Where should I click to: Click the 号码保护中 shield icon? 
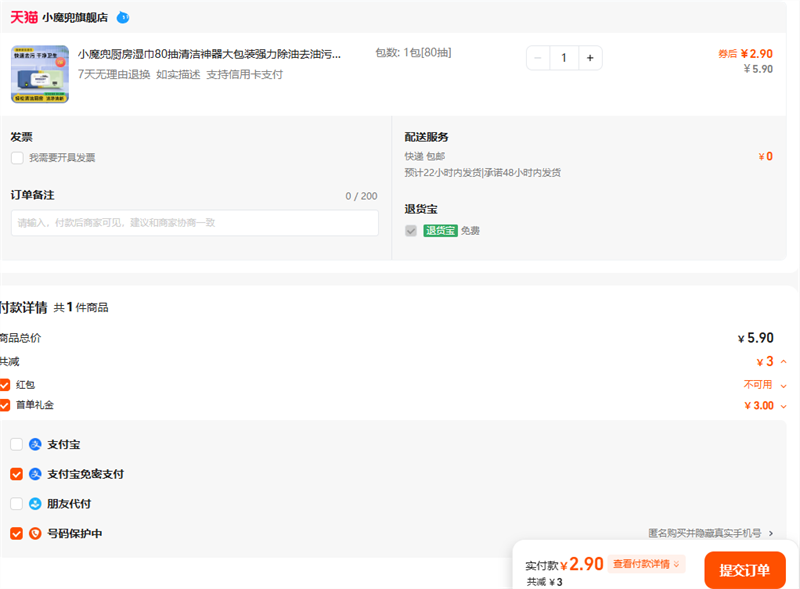[x=35, y=534]
